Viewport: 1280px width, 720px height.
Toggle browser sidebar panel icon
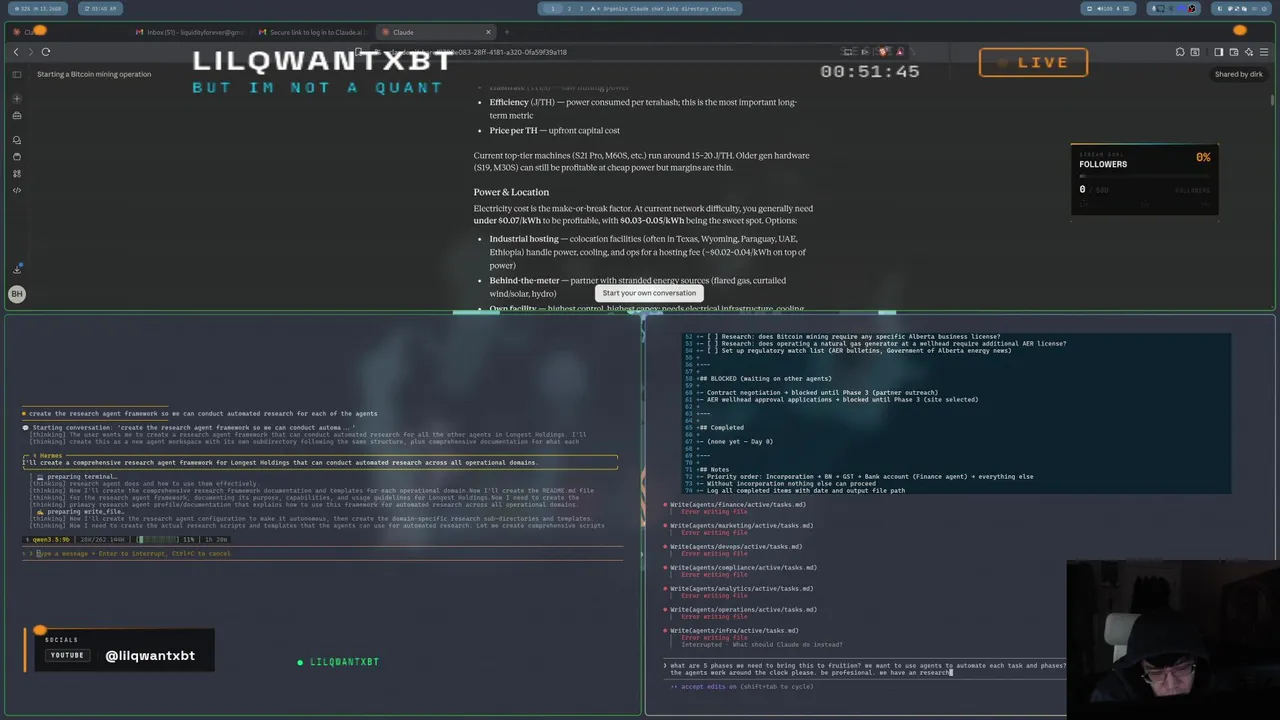[1218, 52]
